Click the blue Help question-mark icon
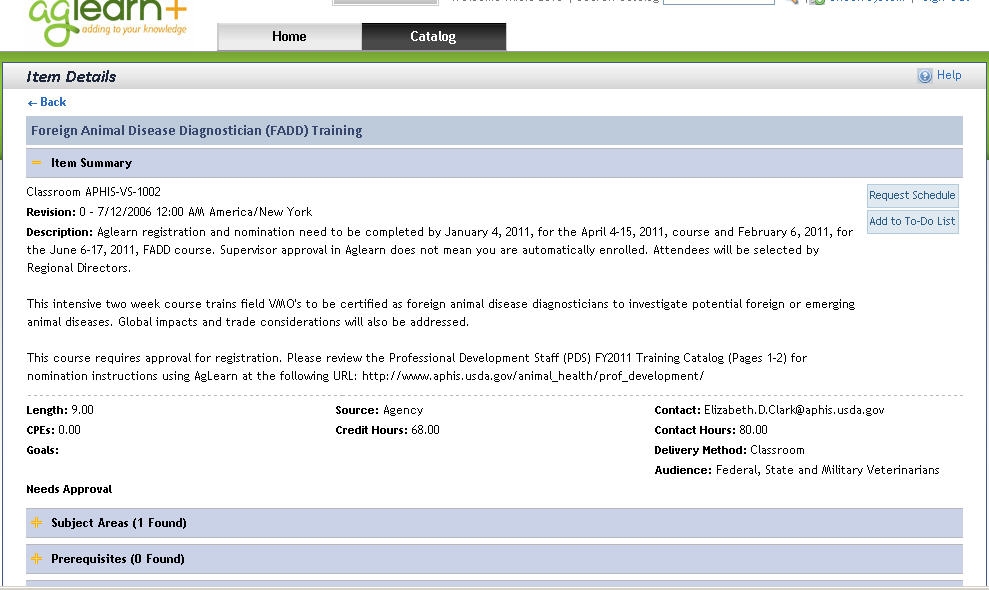 click(x=924, y=76)
